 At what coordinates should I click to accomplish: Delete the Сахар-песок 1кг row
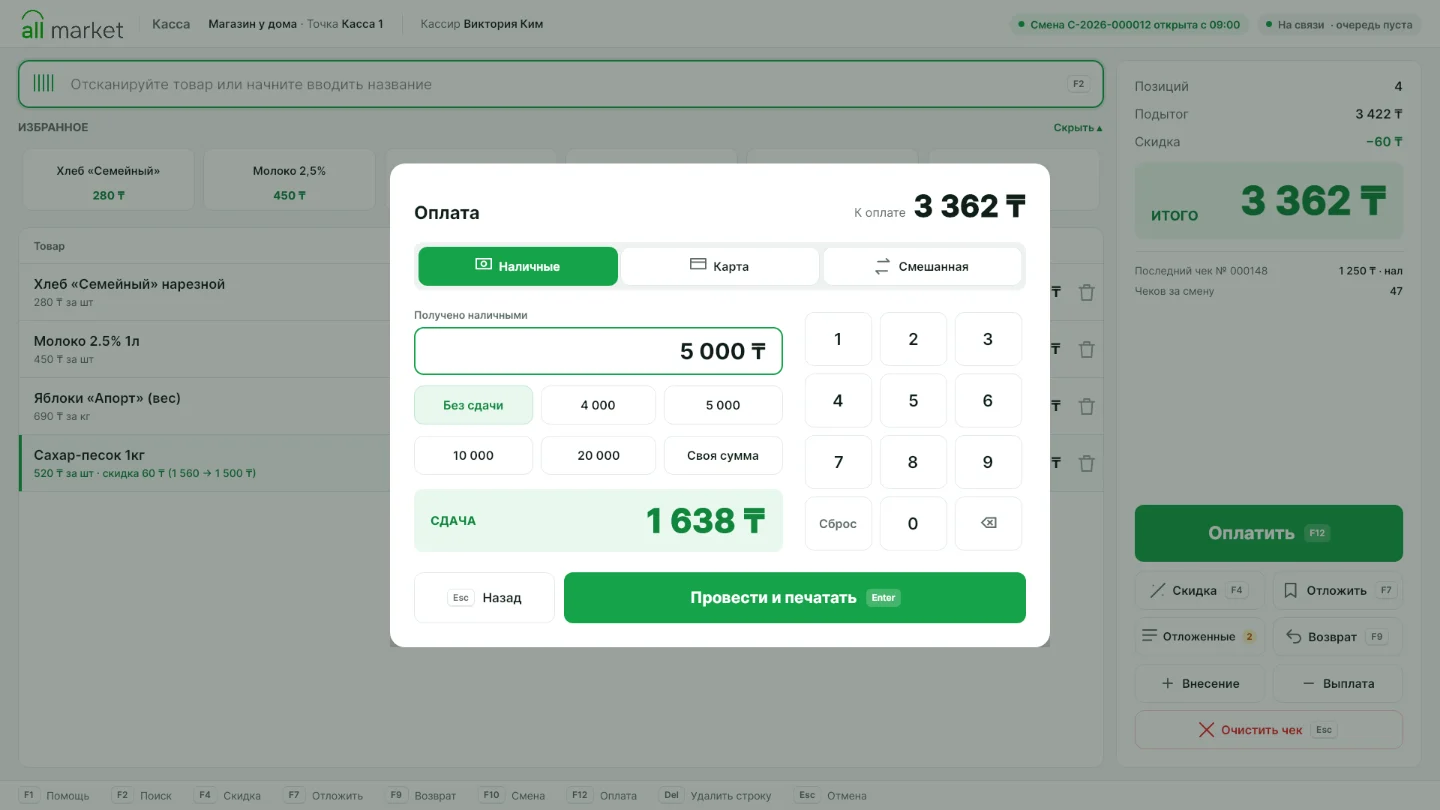(x=1086, y=463)
